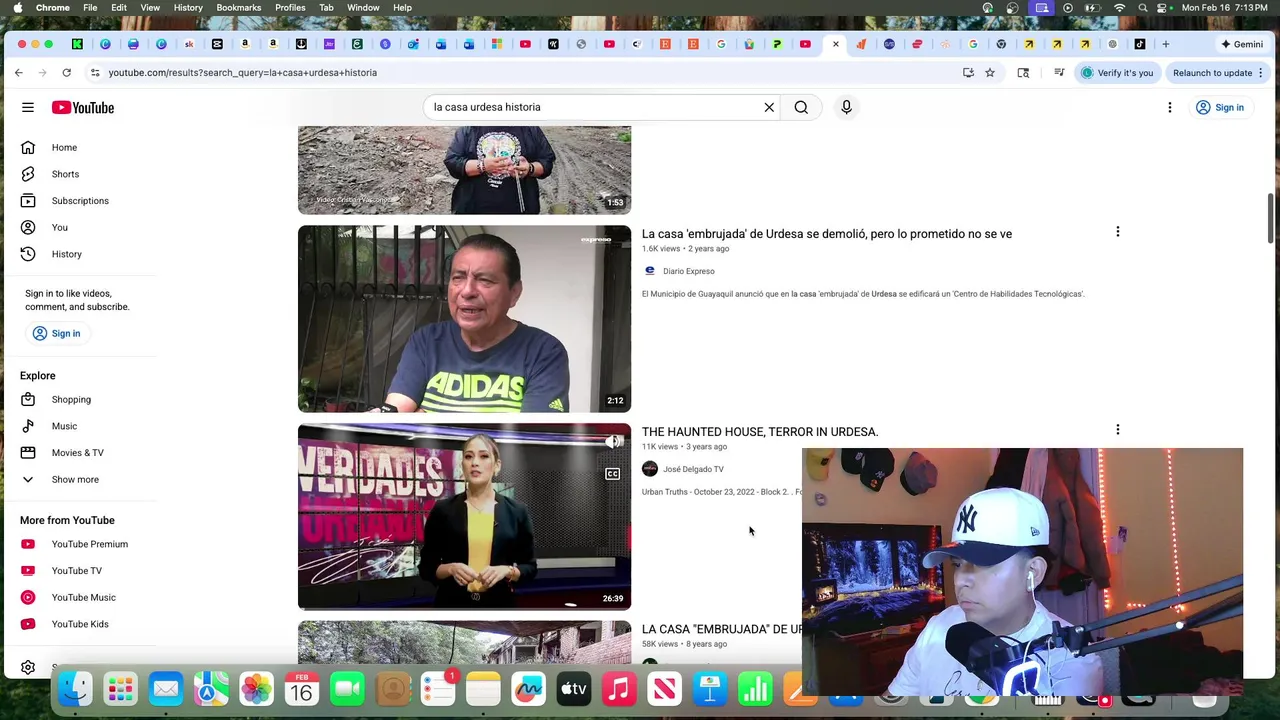Open José Delgado TV channel name
Viewport: 1280px width, 720px height.
(x=693, y=469)
